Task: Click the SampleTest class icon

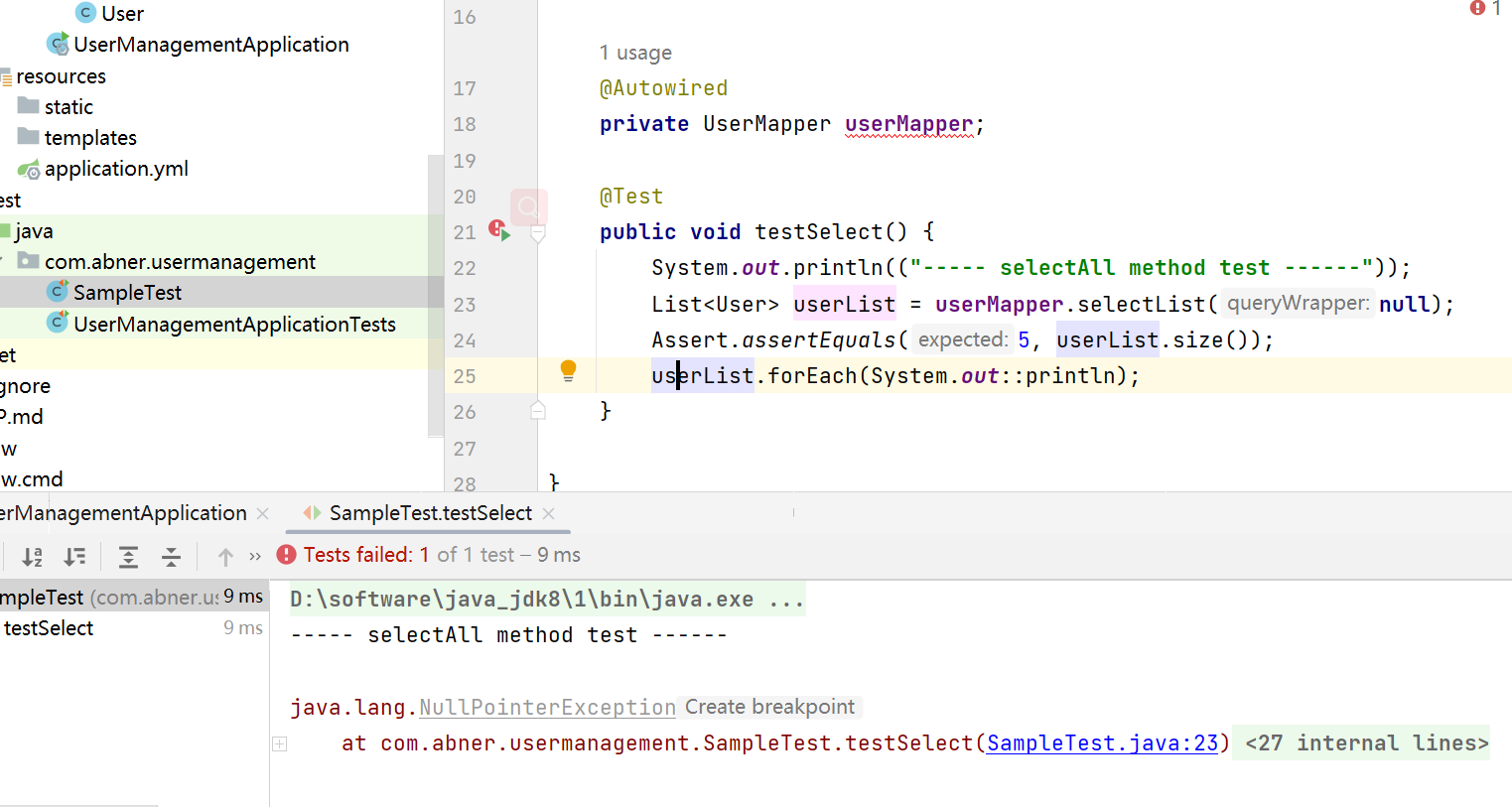Action: tap(58, 292)
